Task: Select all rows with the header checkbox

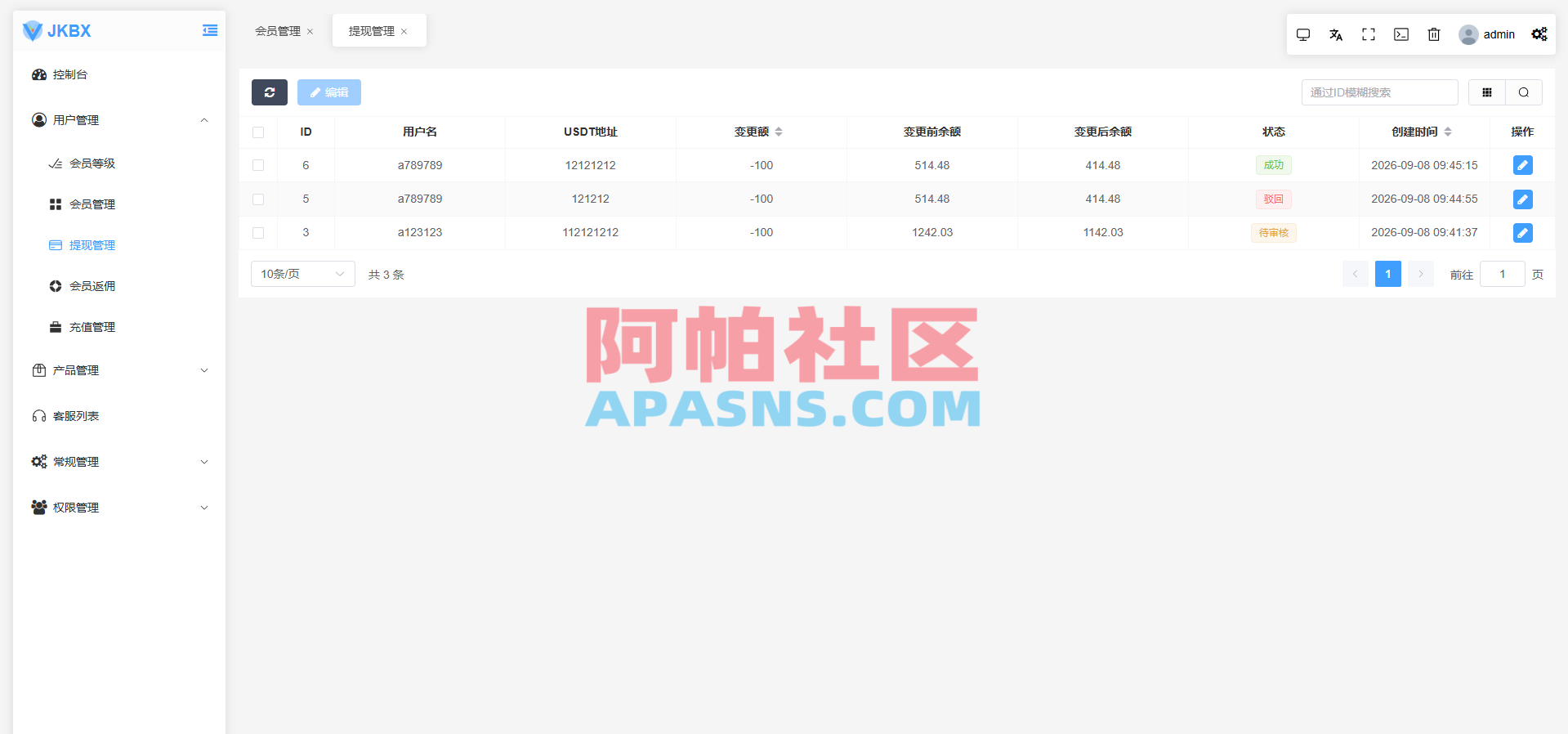Action: [258, 132]
